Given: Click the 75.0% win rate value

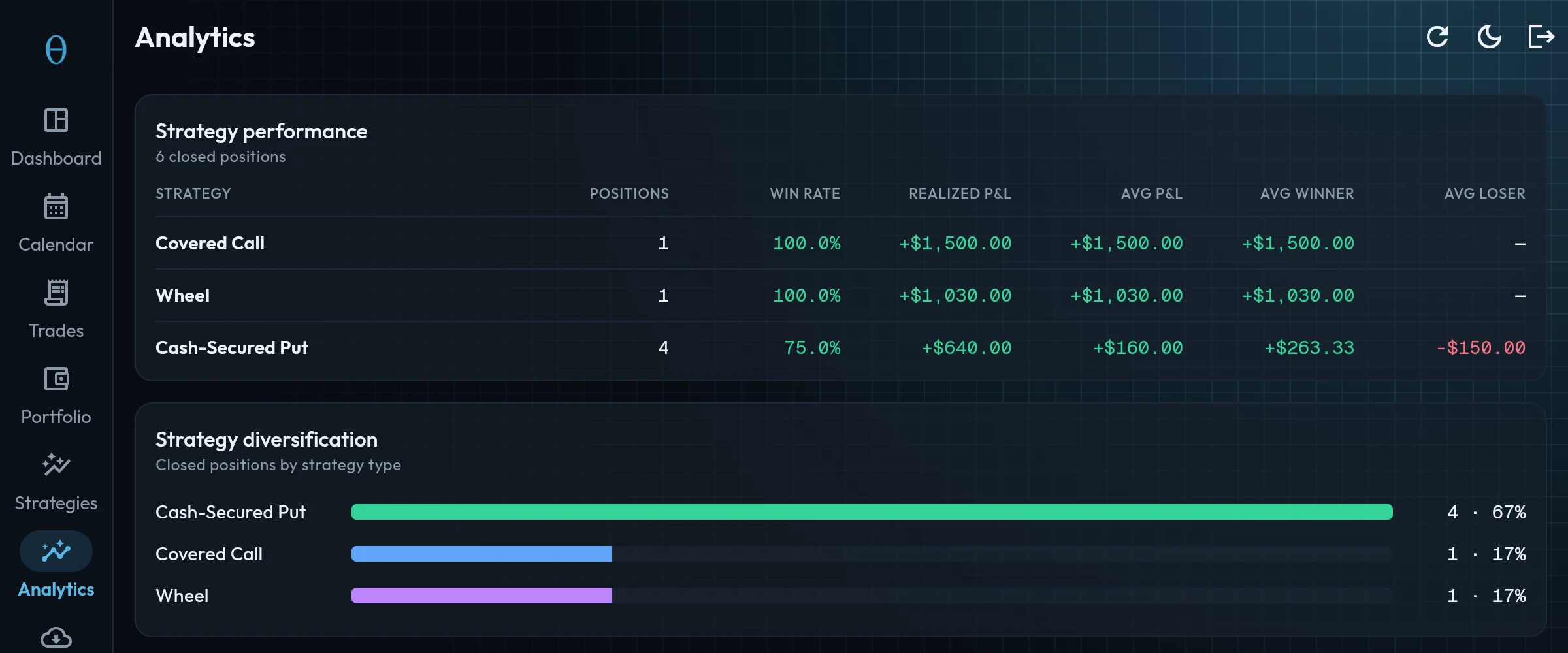Looking at the screenshot, I should coord(812,347).
